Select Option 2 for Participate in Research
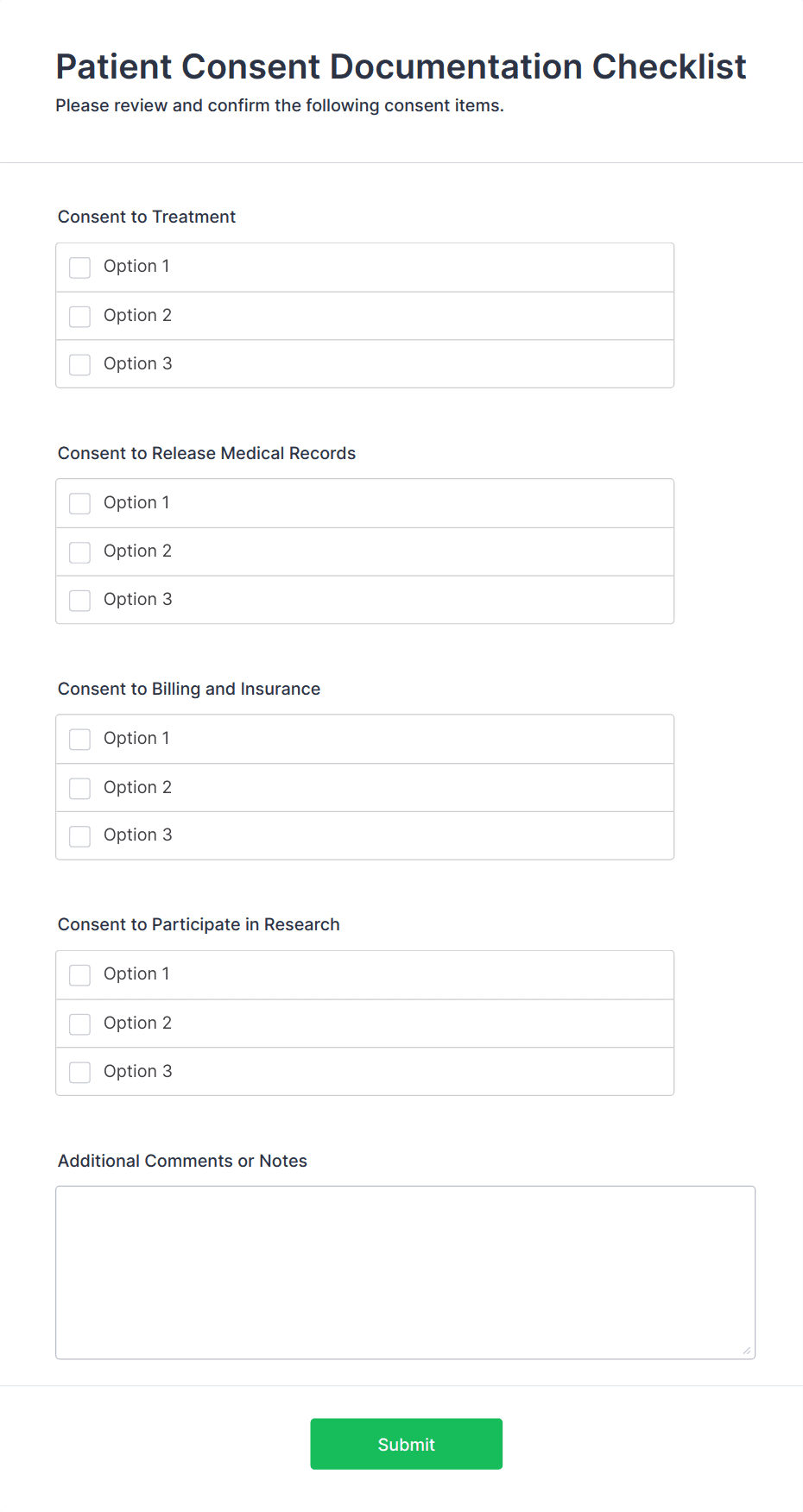This screenshot has width=803, height=1512. pos(79,1024)
